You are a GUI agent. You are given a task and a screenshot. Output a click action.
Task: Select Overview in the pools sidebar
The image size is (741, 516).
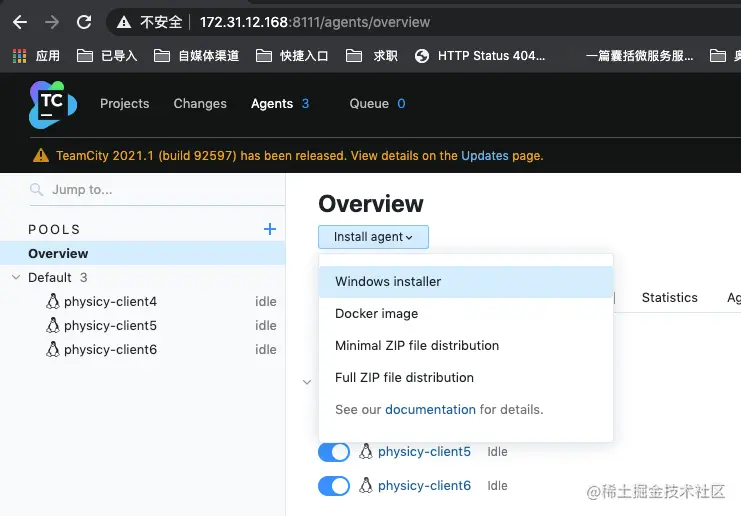tap(143, 253)
